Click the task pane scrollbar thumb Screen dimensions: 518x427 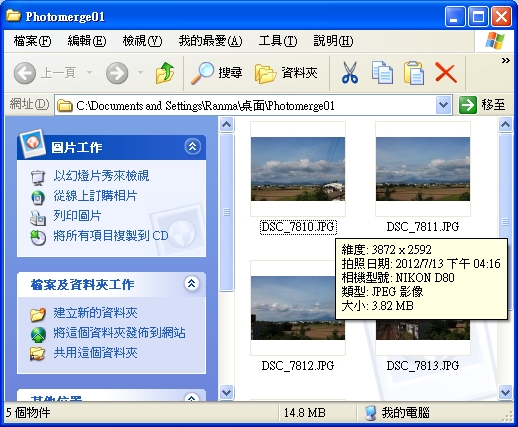coord(227,212)
